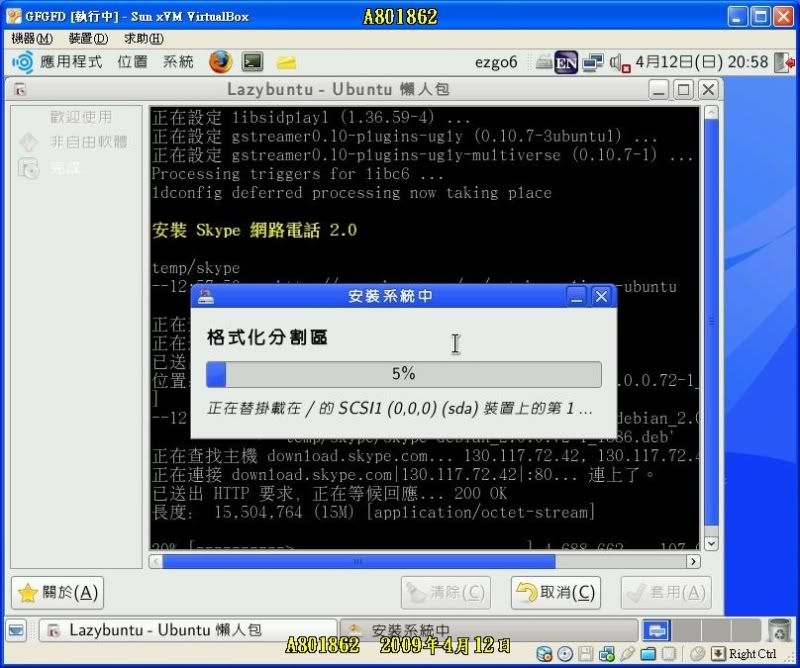Click the ldconfig deferred processing line

(x=352, y=193)
